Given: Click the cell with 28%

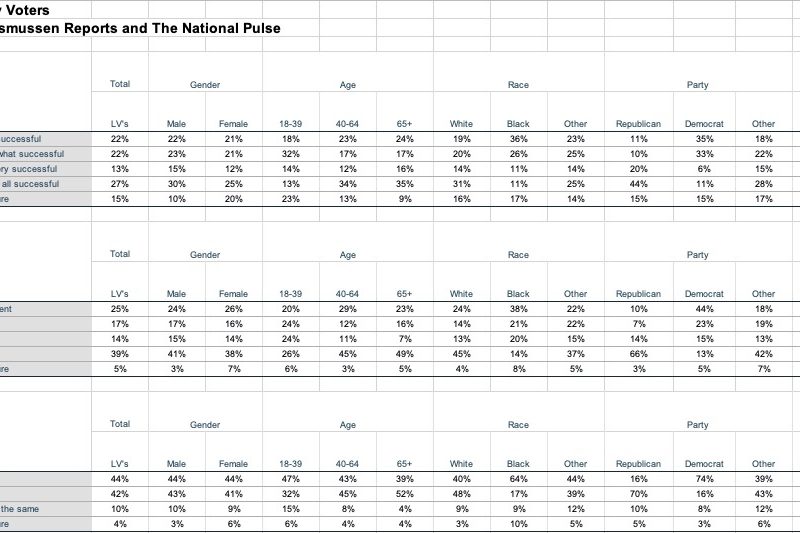Looking at the screenshot, I should [763, 184].
